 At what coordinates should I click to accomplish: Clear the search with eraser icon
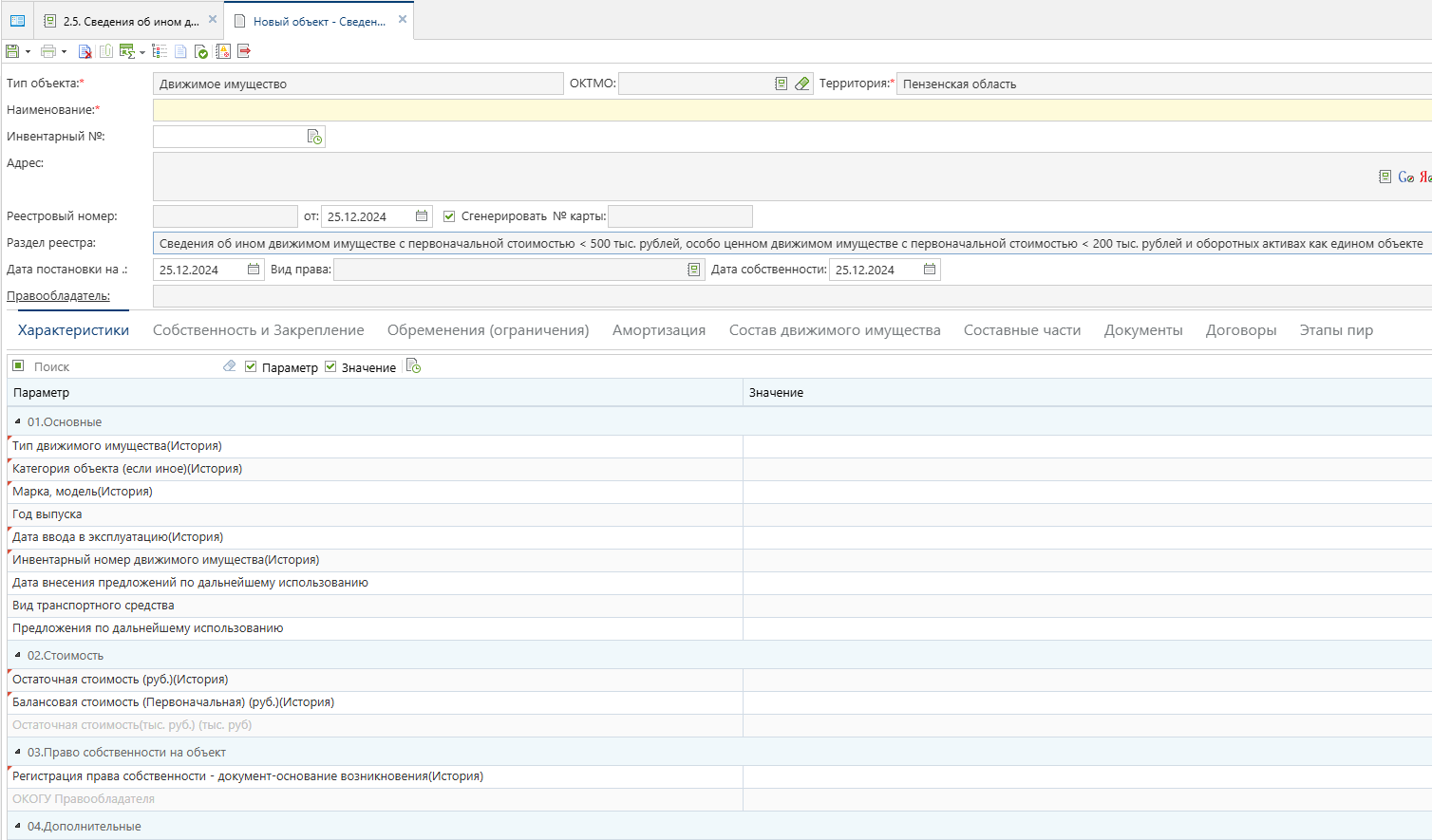coord(229,365)
